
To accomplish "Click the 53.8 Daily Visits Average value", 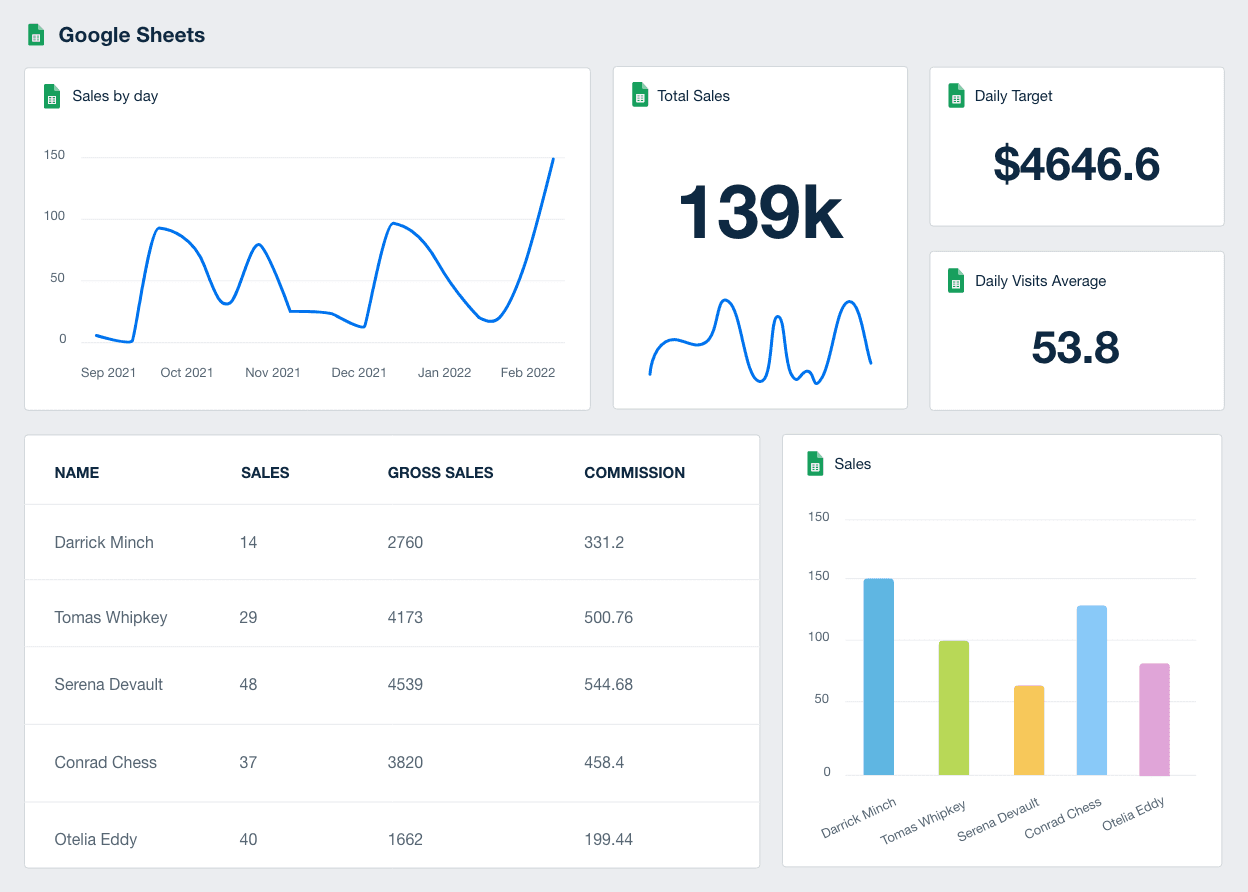I will coord(1076,348).
